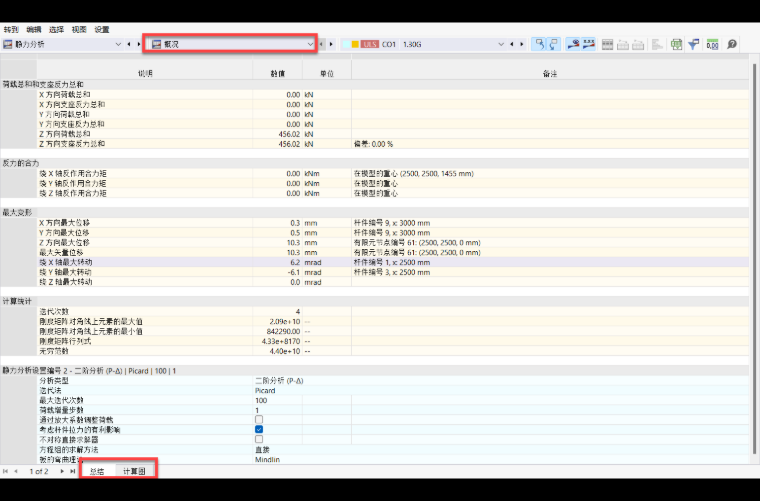Click the second highlighted selection-sync toolbar icon

click(554, 44)
